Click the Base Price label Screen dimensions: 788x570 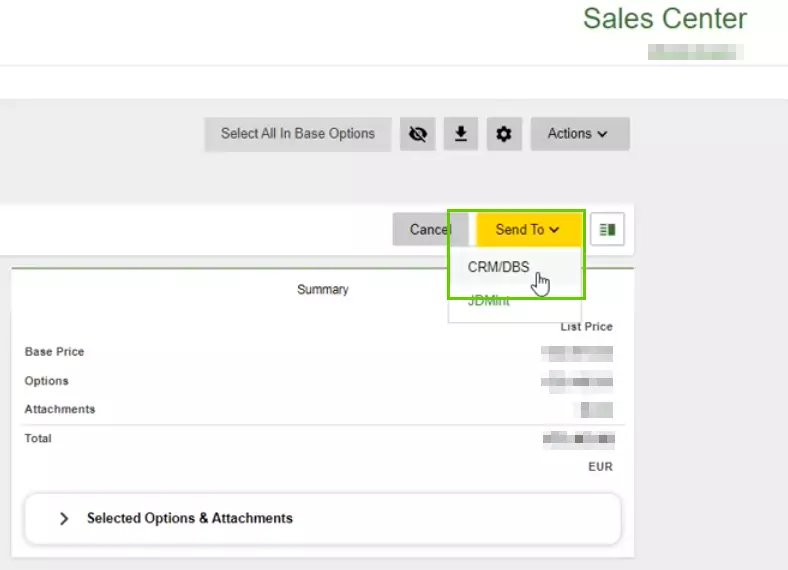point(54,352)
